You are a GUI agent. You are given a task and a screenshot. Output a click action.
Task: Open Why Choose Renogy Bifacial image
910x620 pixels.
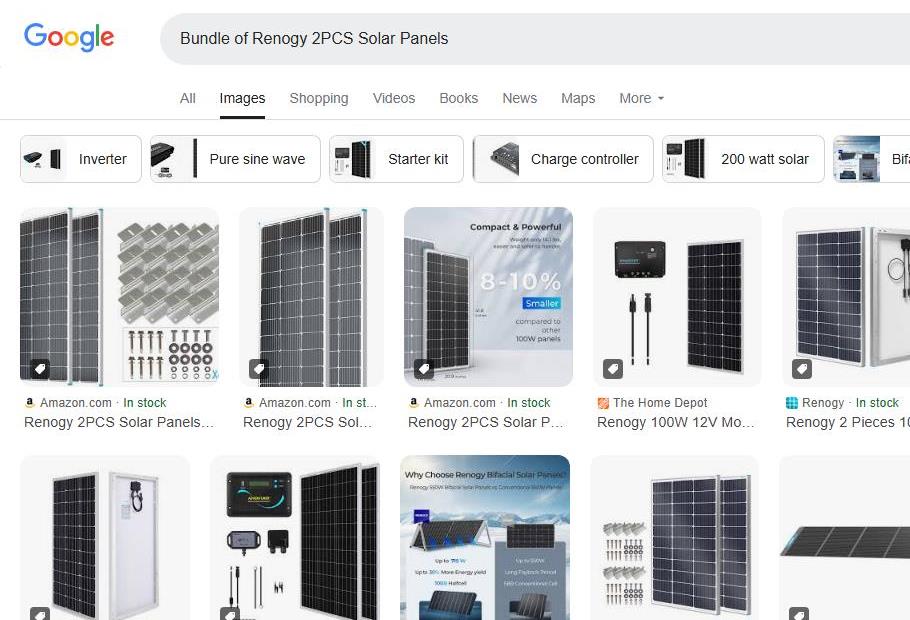click(x=485, y=538)
